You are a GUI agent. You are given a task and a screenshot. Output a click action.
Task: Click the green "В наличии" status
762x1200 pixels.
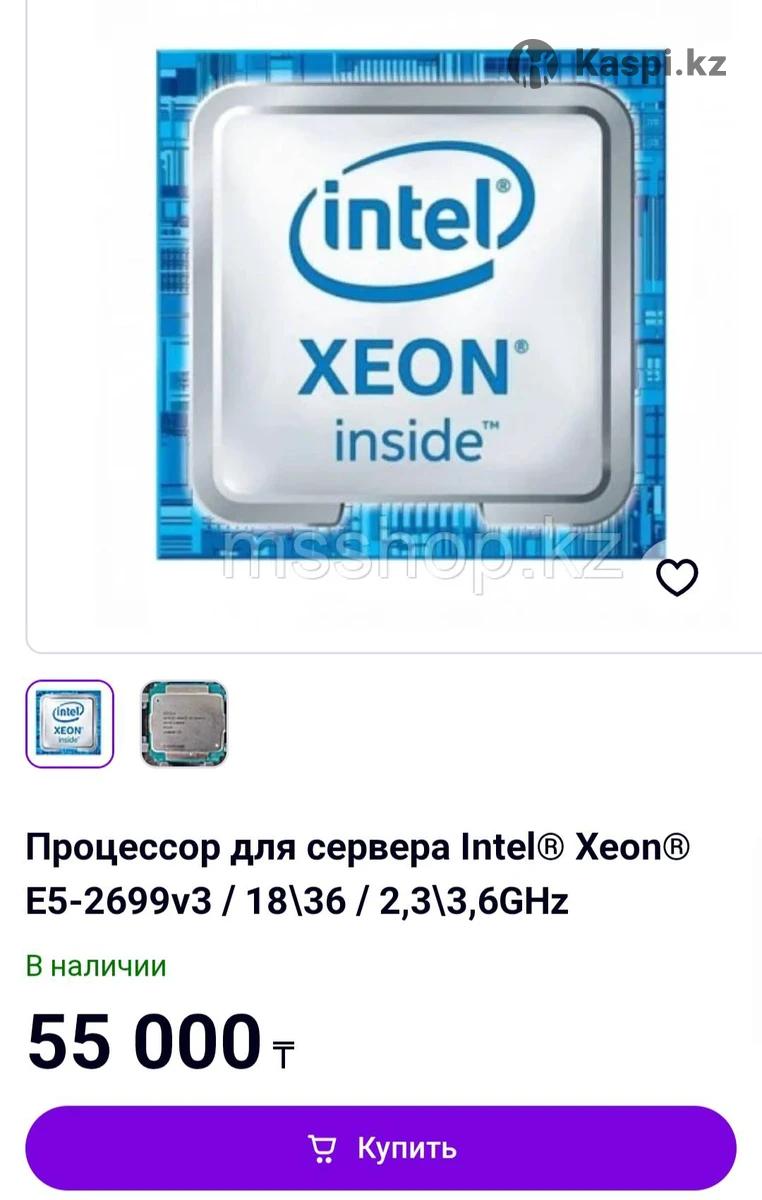[x=96, y=967]
